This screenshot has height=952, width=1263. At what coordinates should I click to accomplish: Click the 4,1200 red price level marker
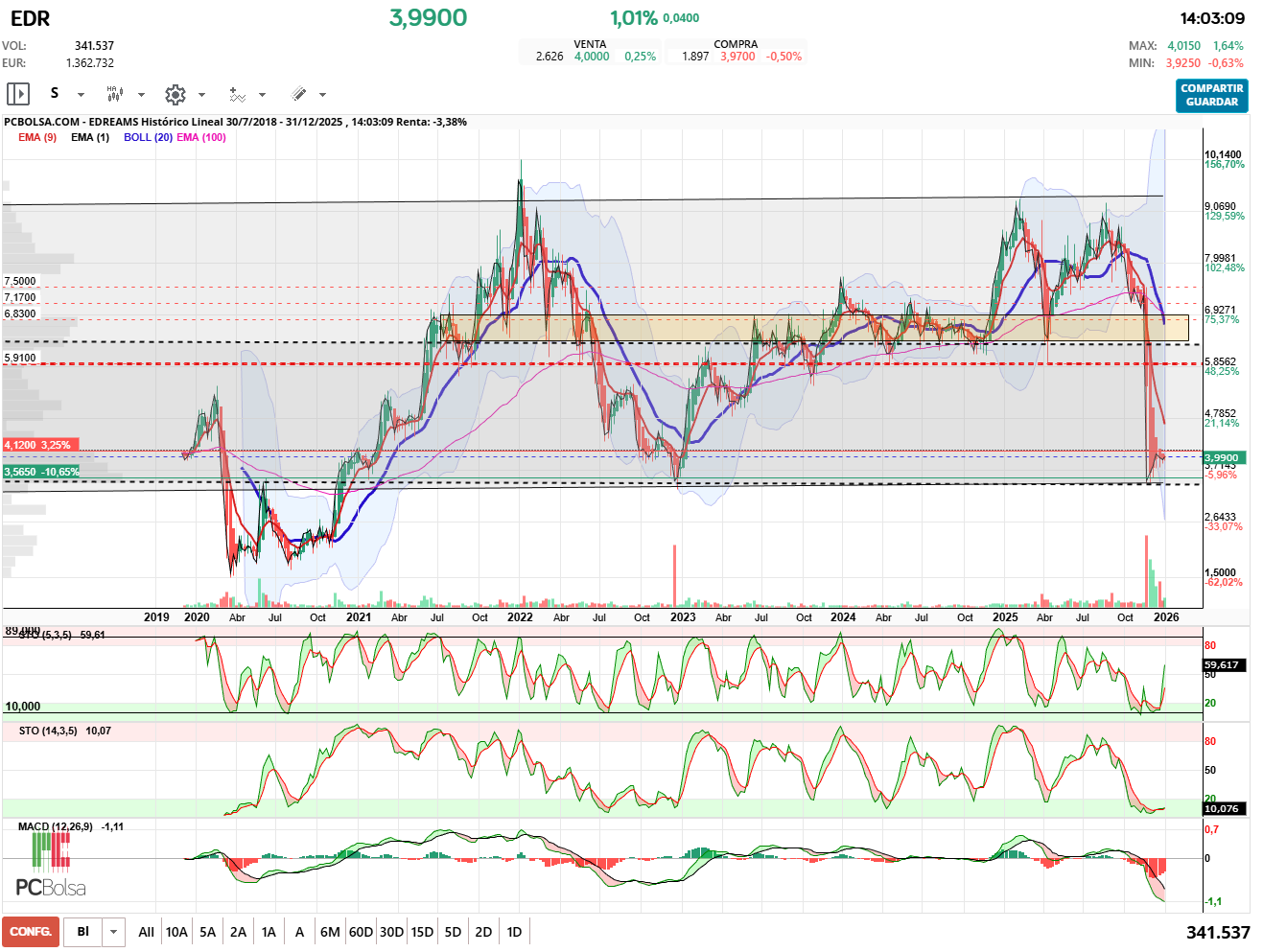pyautogui.click(x=36, y=445)
